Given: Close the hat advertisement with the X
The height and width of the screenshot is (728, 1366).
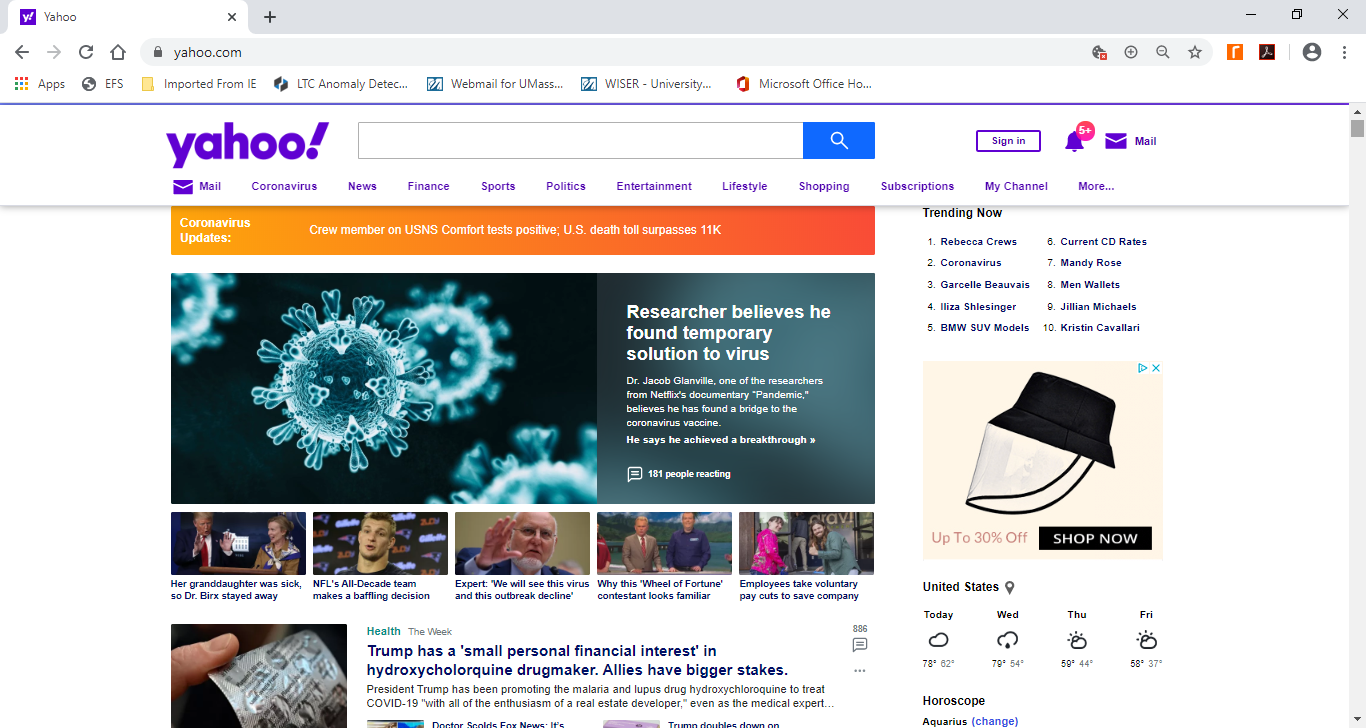Looking at the screenshot, I should (1156, 368).
